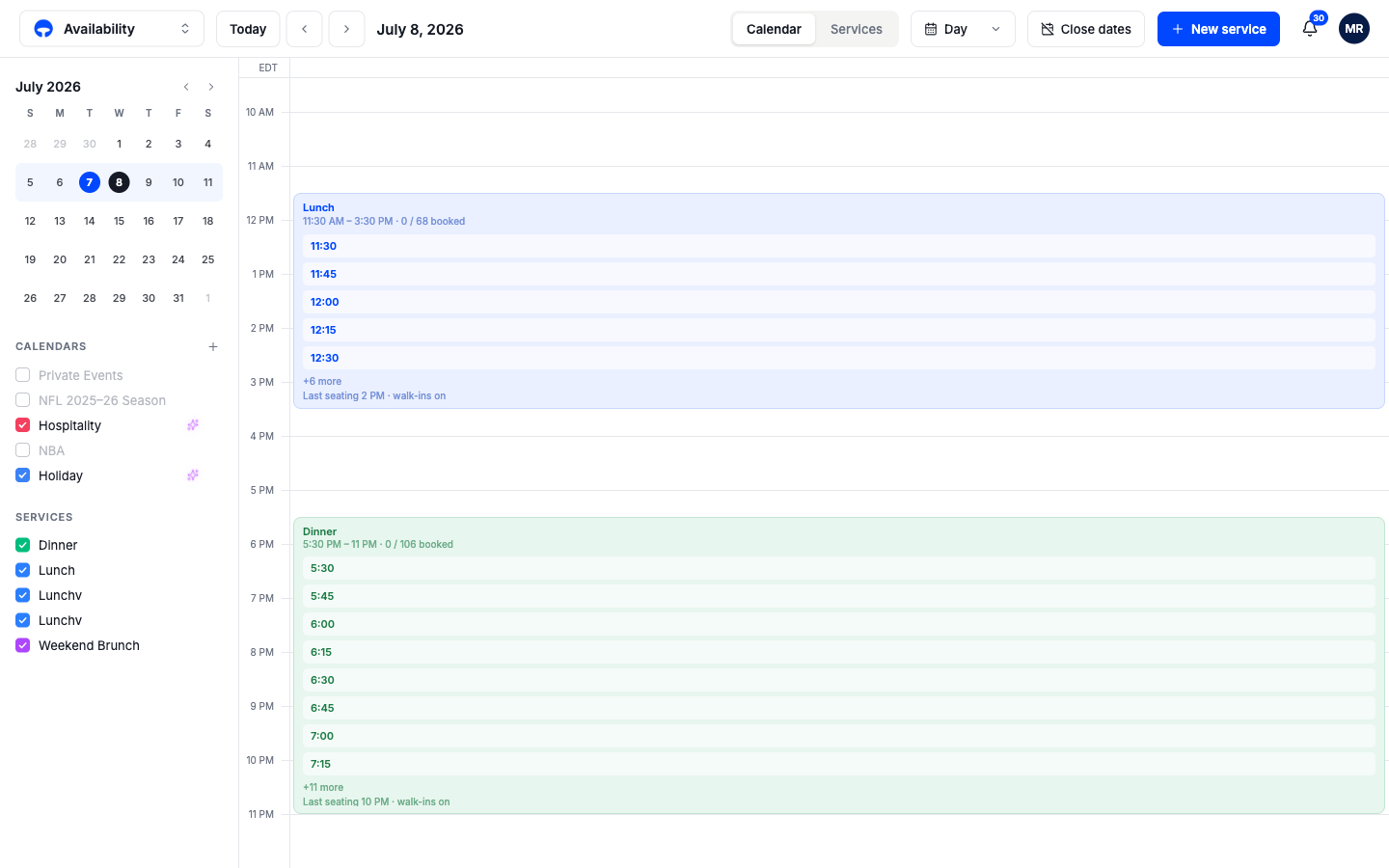
Task: Select the 6:30 dinner time slot
Action: point(838,680)
